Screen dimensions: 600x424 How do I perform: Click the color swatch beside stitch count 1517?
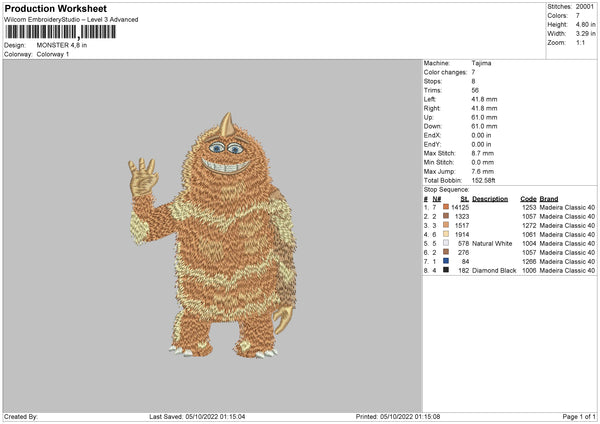[x=446, y=225]
